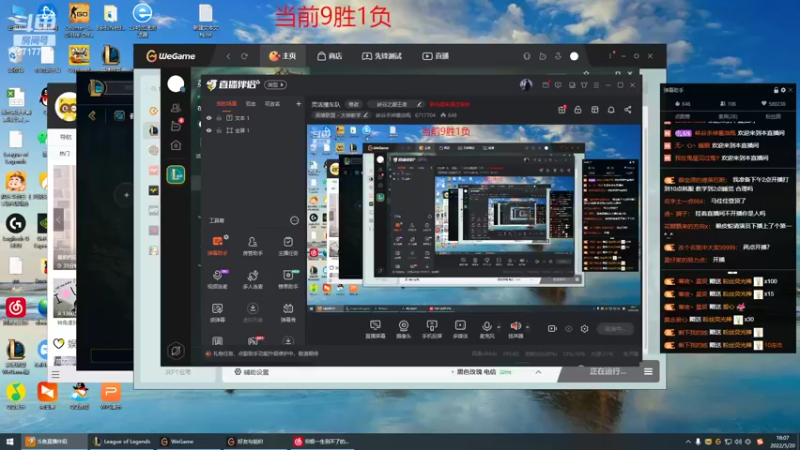Open the gift box icon in stream header

tap(562, 110)
